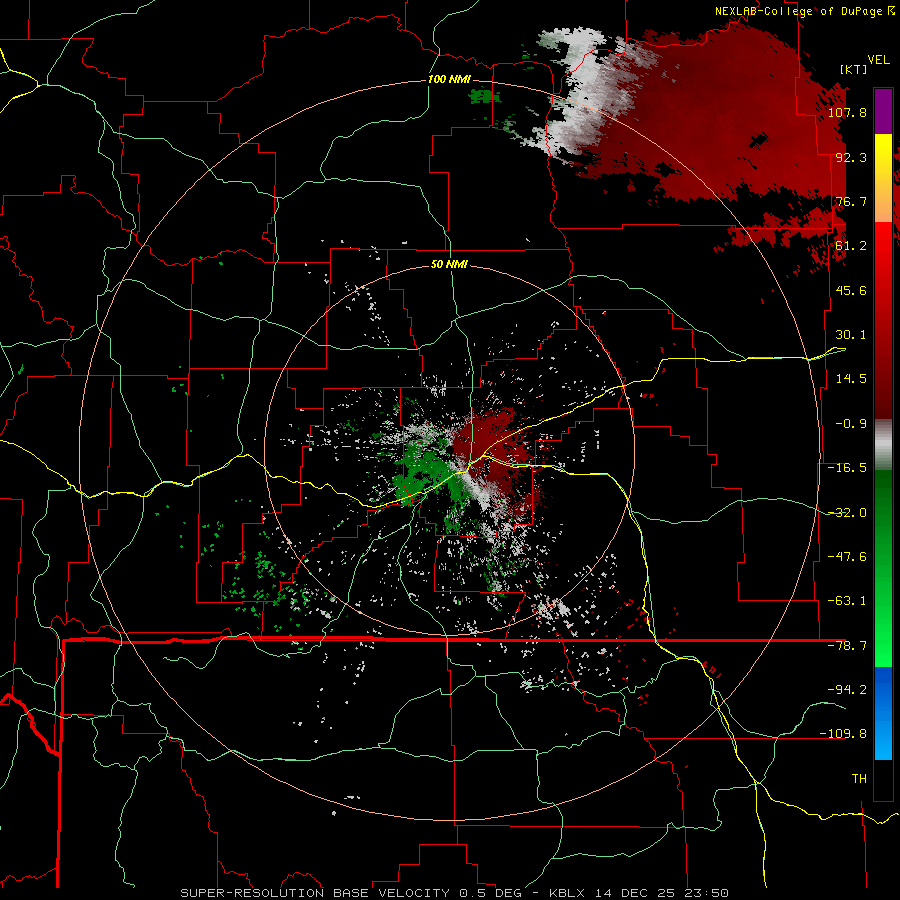Pick the purple segment of velocity color bar

click(x=883, y=111)
